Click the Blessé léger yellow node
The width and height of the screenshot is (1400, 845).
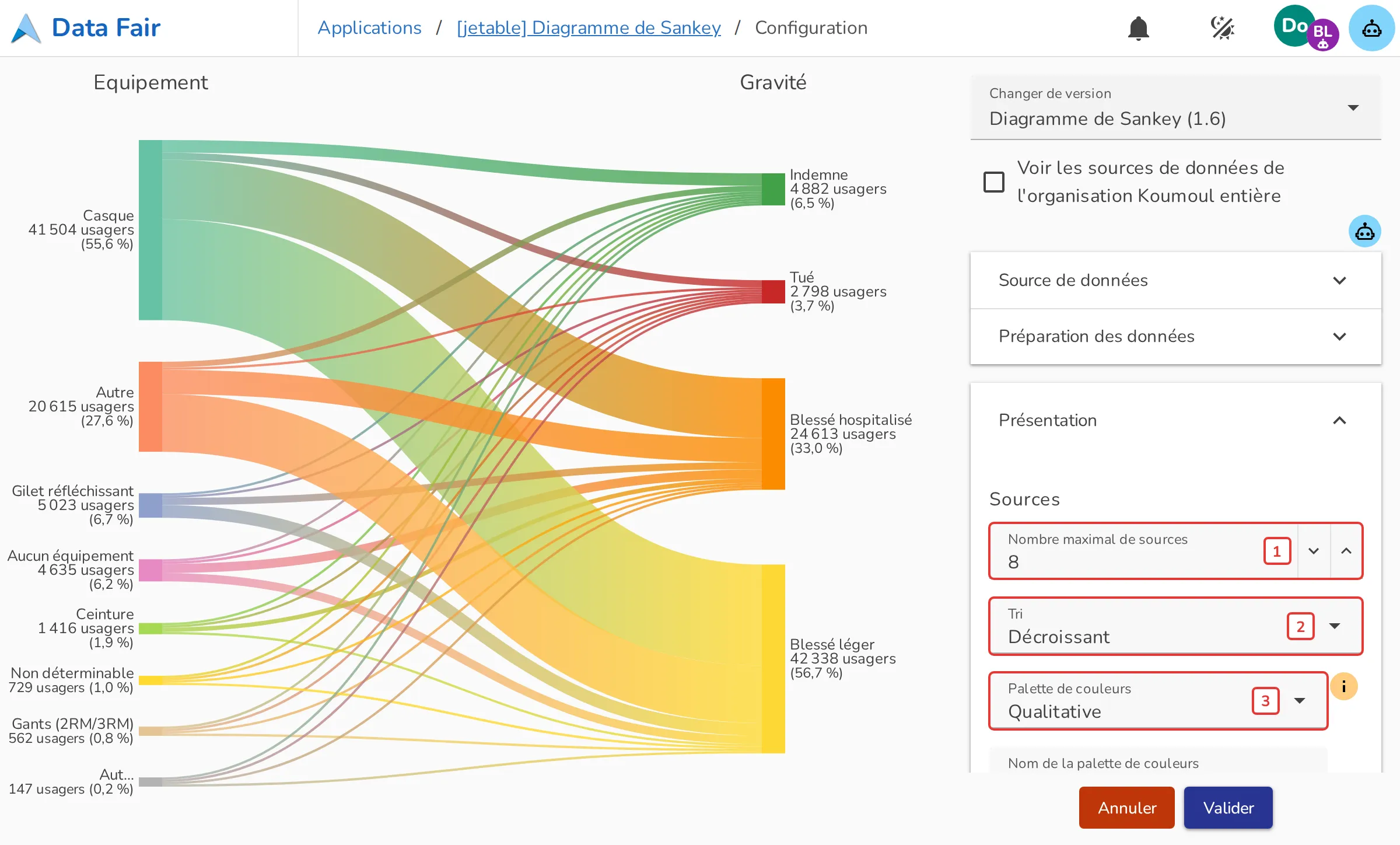click(x=773, y=659)
